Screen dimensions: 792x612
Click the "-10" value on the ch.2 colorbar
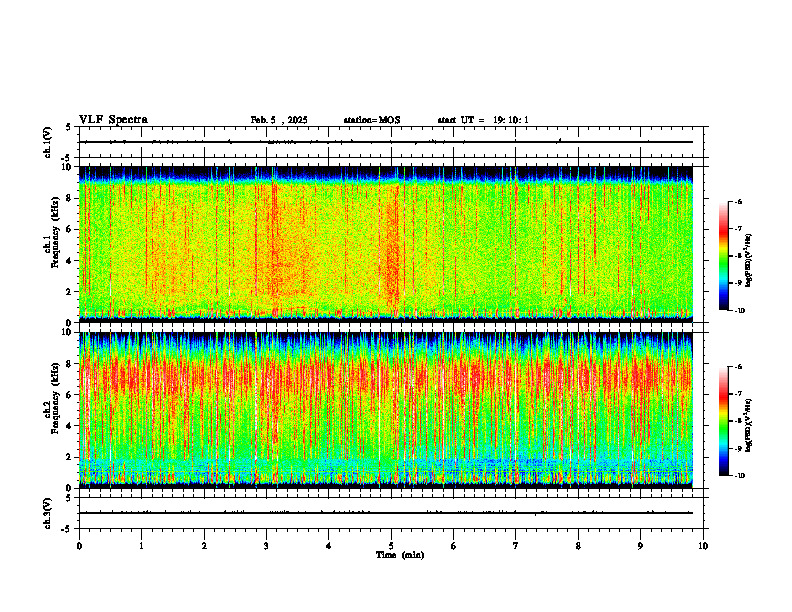point(739,476)
